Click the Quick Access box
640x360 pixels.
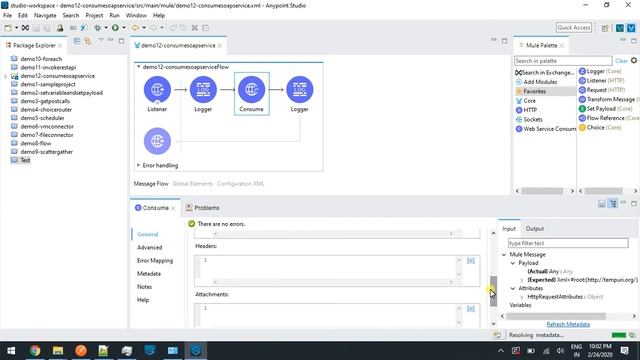point(573,27)
